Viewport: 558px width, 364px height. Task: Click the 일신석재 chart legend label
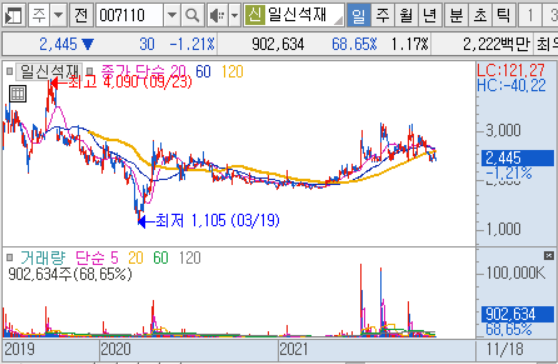click(49, 72)
